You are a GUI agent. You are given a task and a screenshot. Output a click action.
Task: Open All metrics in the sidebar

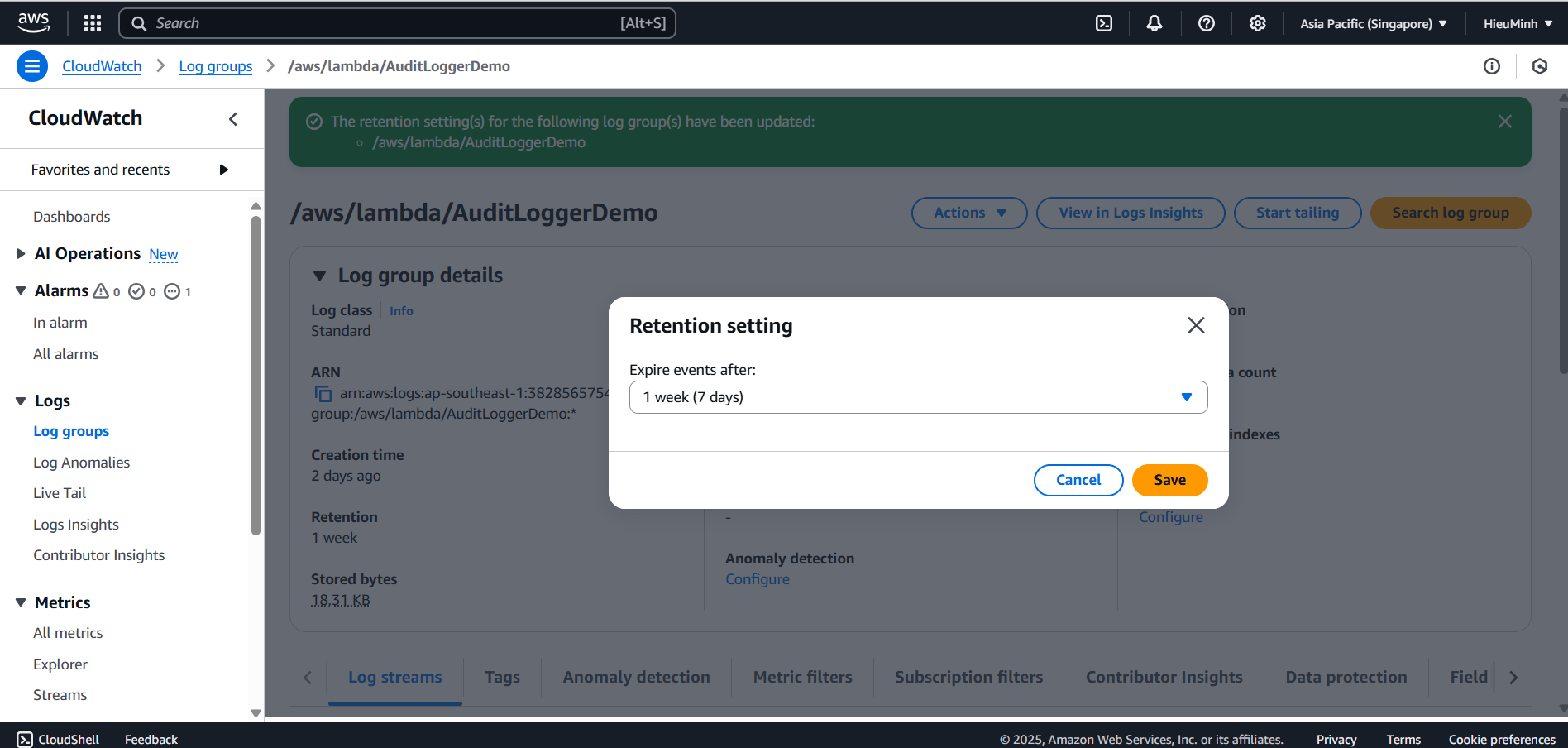pyautogui.click(x=68, y=633)
